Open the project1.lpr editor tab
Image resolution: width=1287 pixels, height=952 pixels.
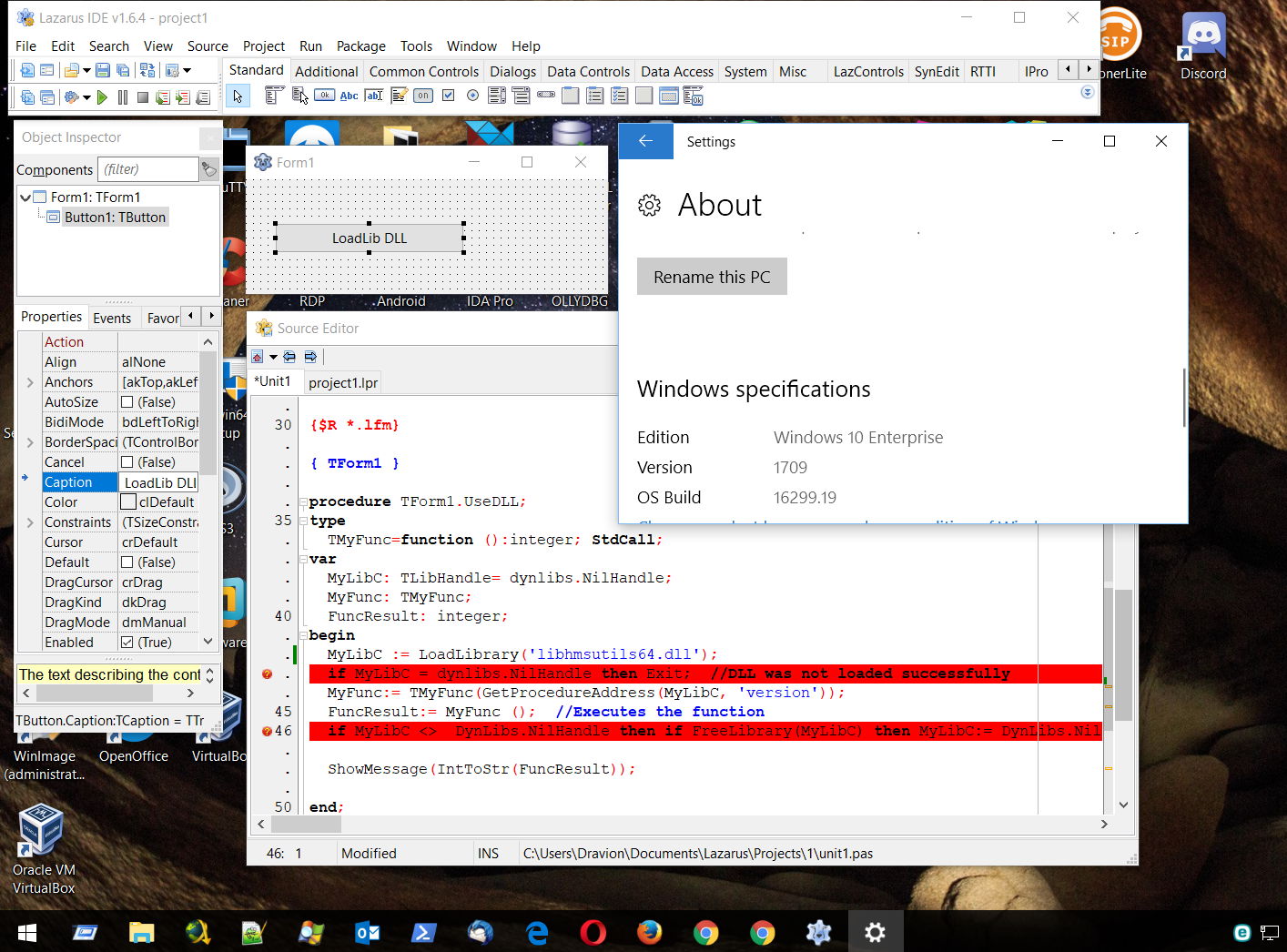pos(343,382)
